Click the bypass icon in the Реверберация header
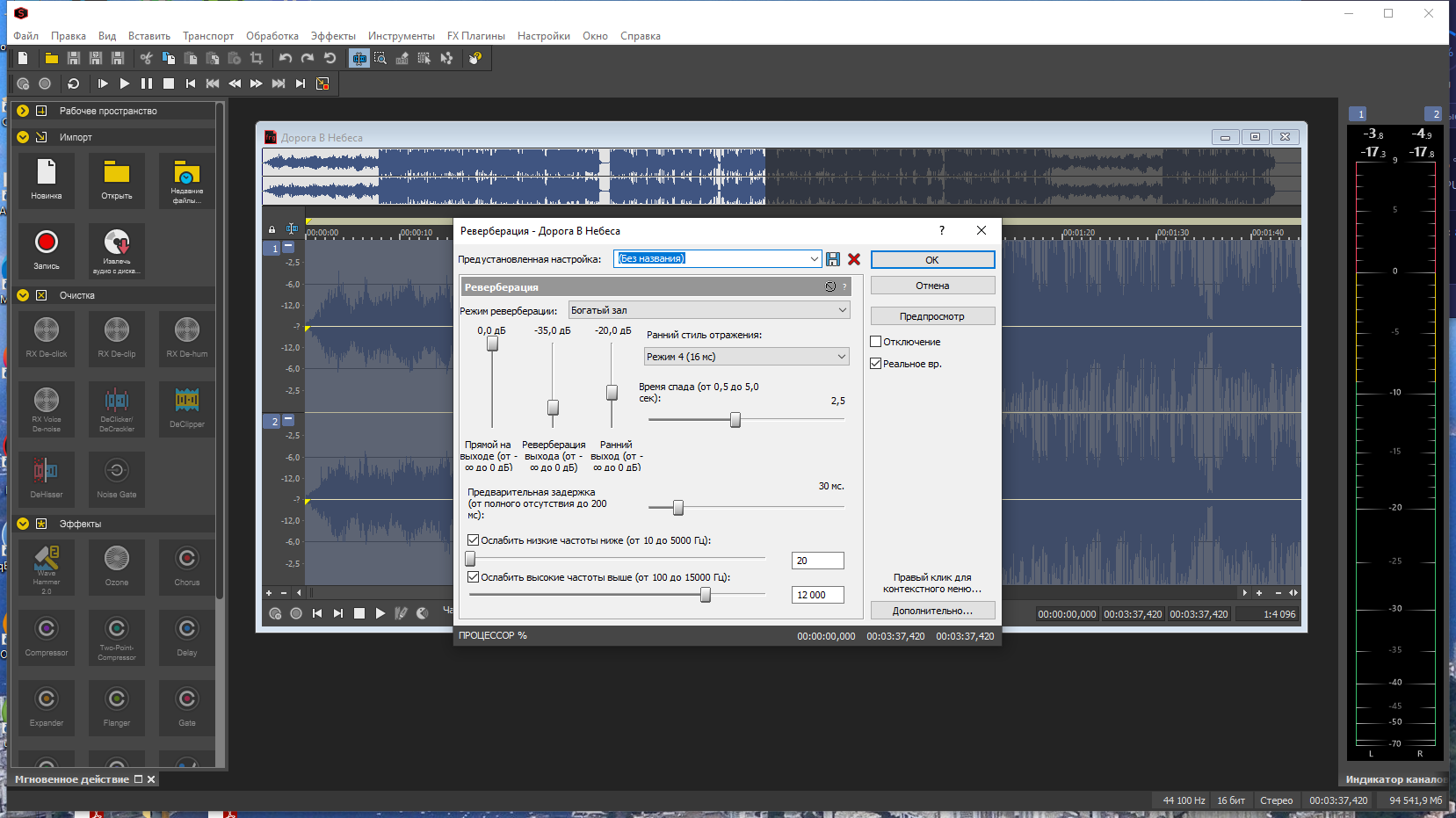The width and height of the screenshot is (1456, 818). [x=830, y=286]
